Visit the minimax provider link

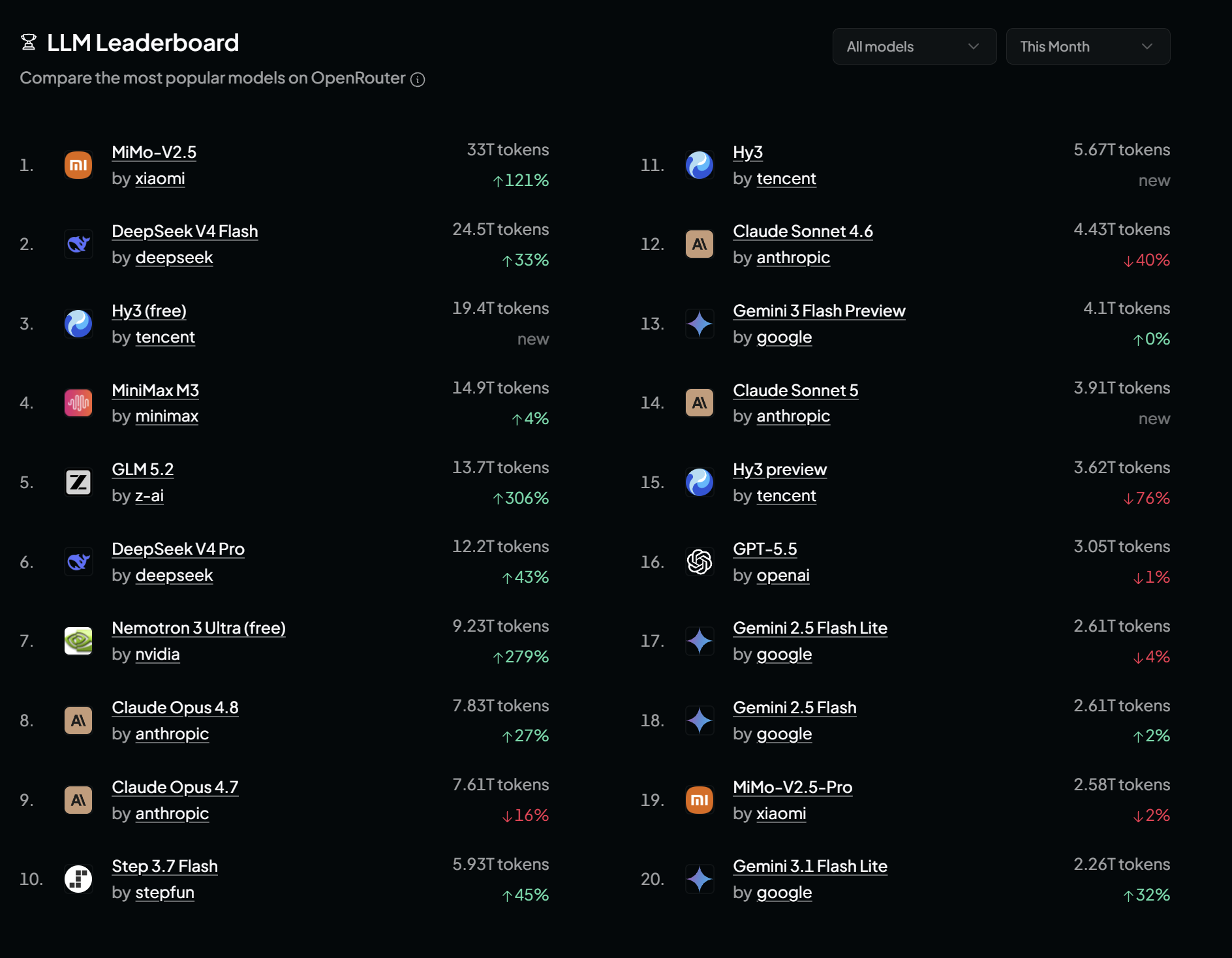(166, 416)
